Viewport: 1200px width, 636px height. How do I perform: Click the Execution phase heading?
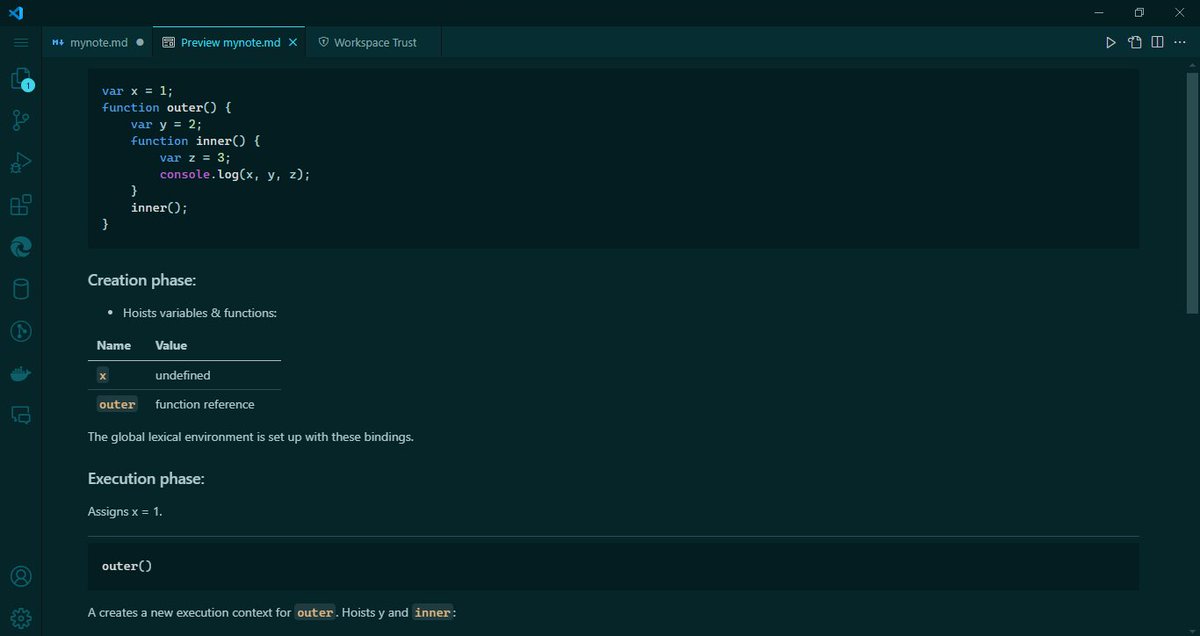(146, 479)
